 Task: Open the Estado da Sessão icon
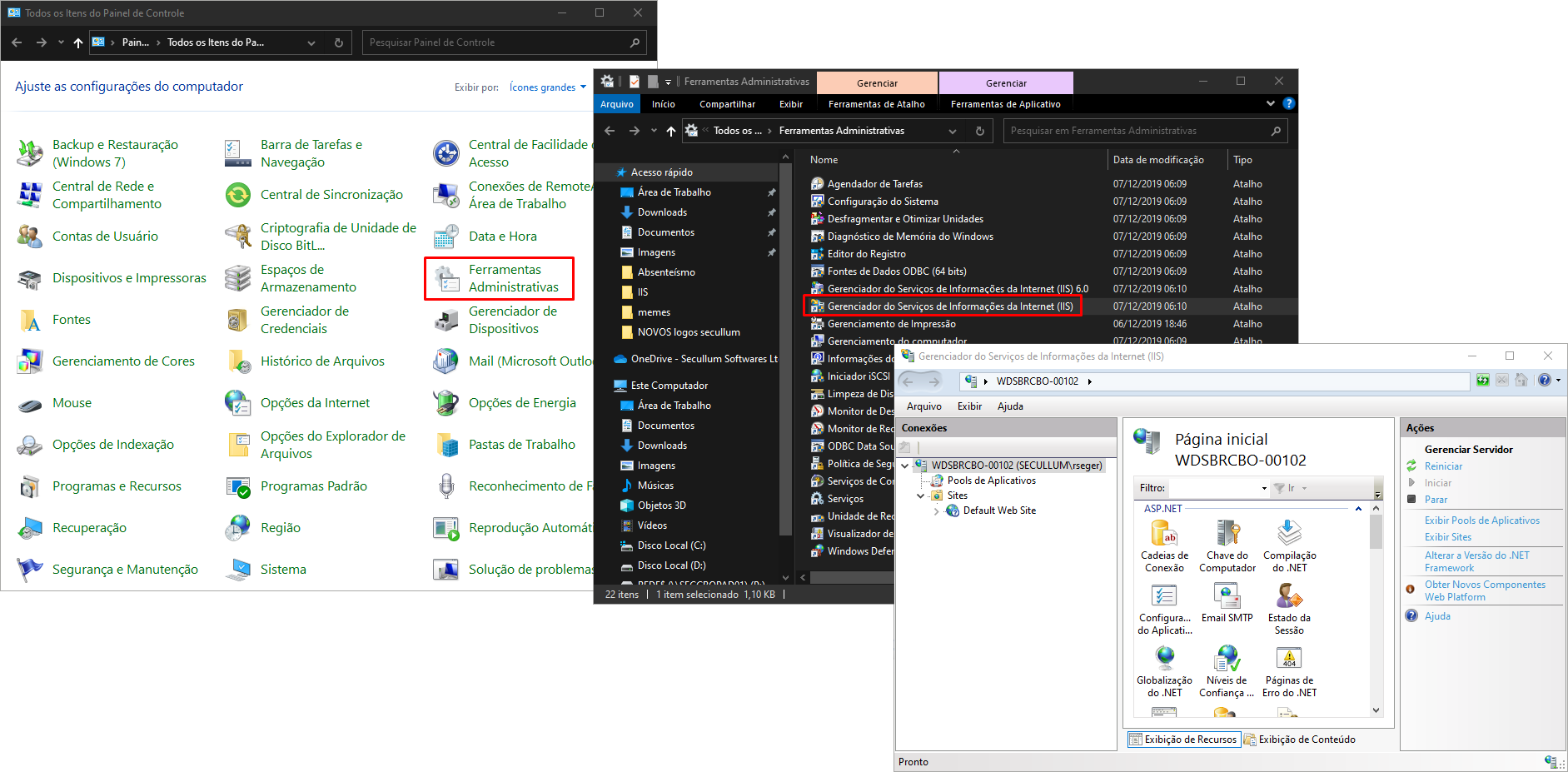[1289, 597]
